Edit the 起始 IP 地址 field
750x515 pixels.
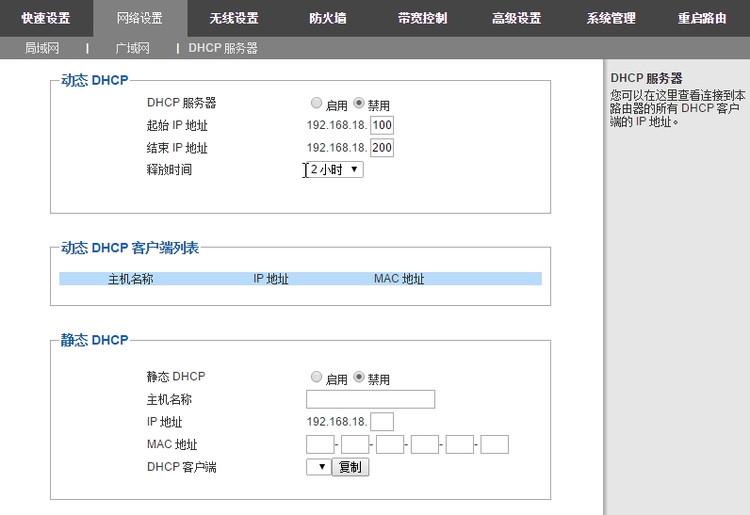pos(382,125)
